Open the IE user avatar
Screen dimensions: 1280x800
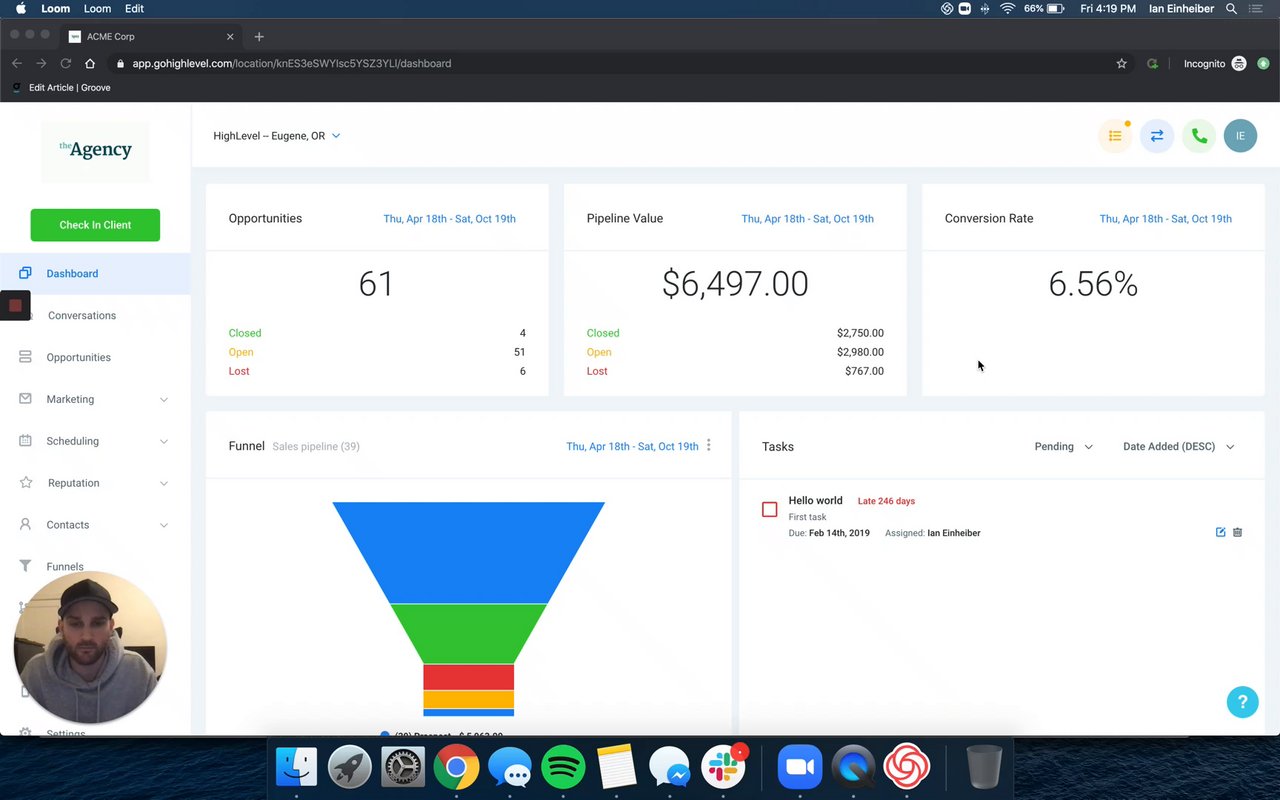point(1240,136)
